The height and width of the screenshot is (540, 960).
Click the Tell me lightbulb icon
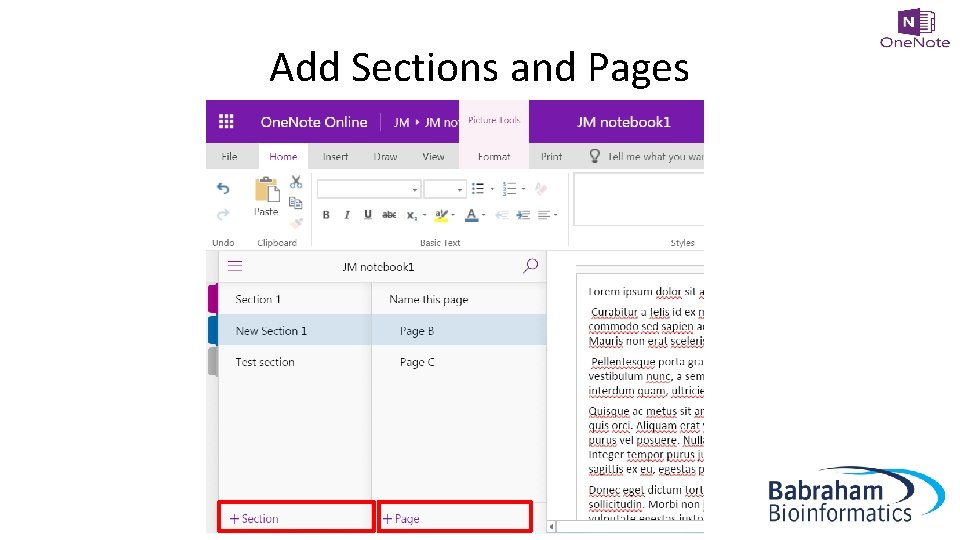coord(594,156)
